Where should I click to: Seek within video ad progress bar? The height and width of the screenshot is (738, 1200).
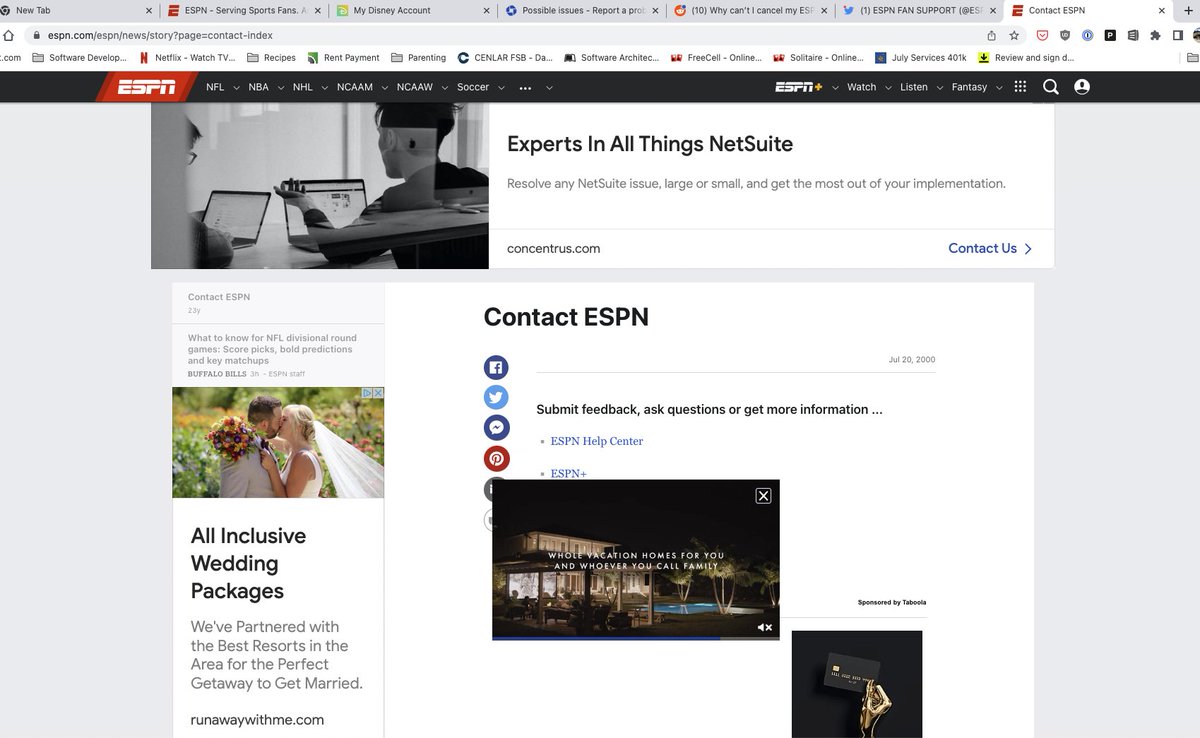click(636, 638)
